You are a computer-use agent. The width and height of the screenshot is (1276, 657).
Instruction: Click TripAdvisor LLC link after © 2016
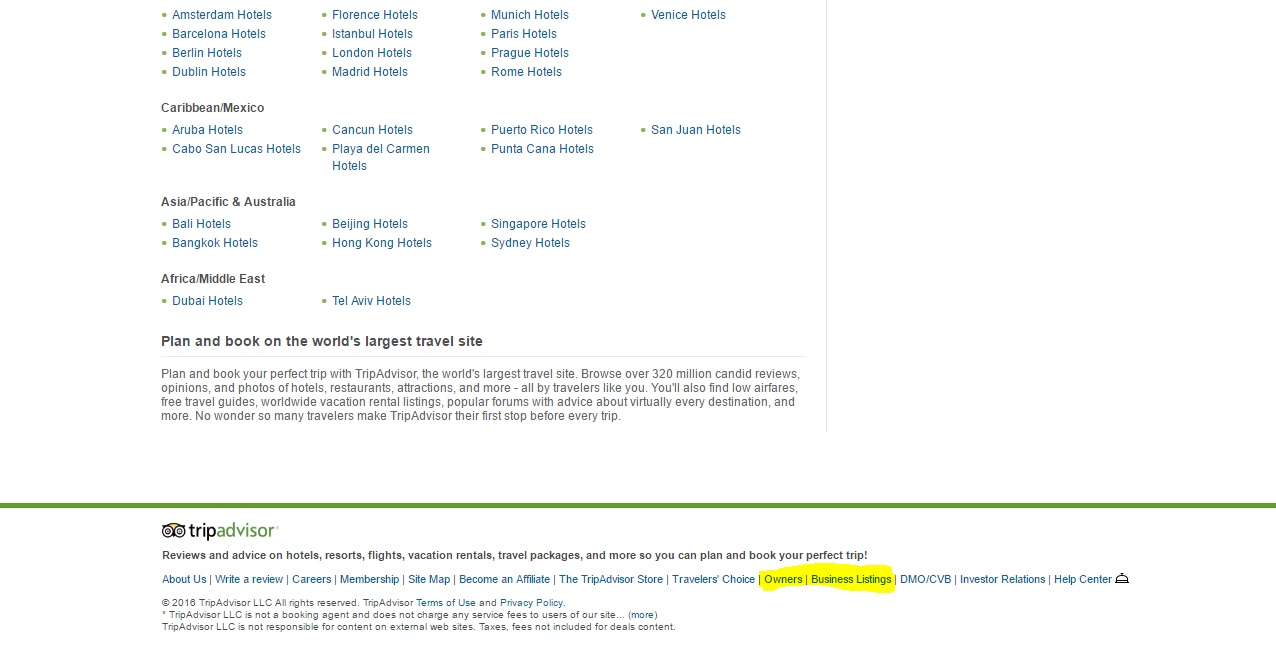click(235, 603)
